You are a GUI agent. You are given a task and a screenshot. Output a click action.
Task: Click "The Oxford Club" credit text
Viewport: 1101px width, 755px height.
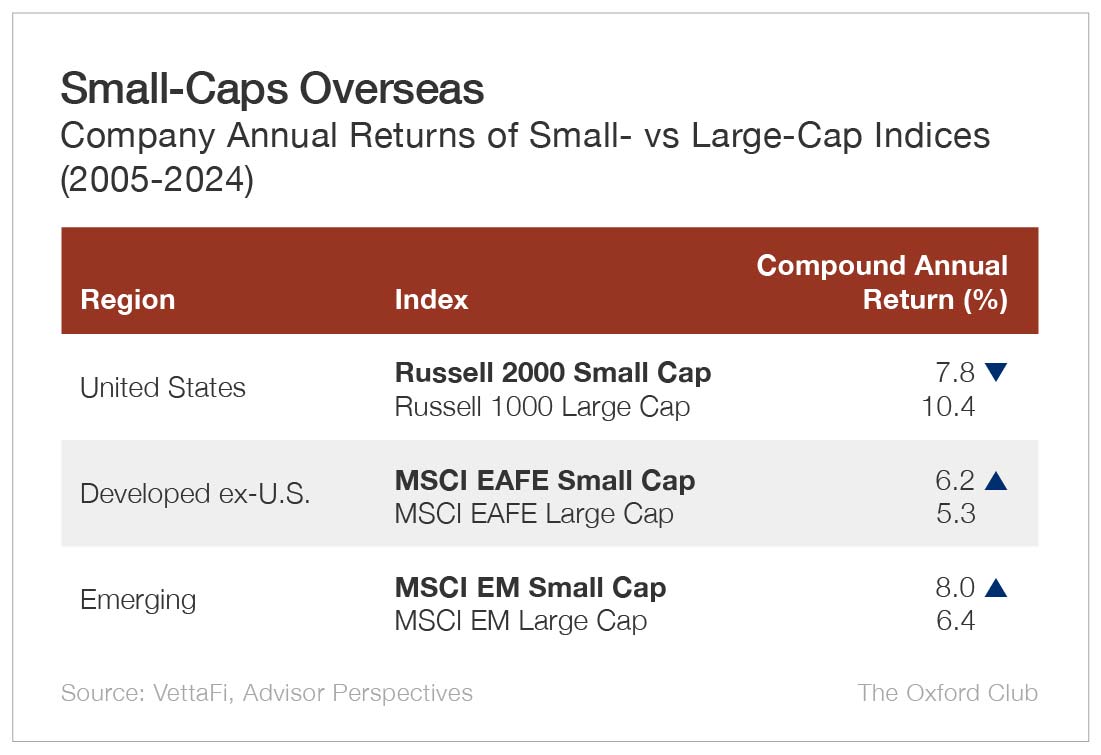coord(947,692)
